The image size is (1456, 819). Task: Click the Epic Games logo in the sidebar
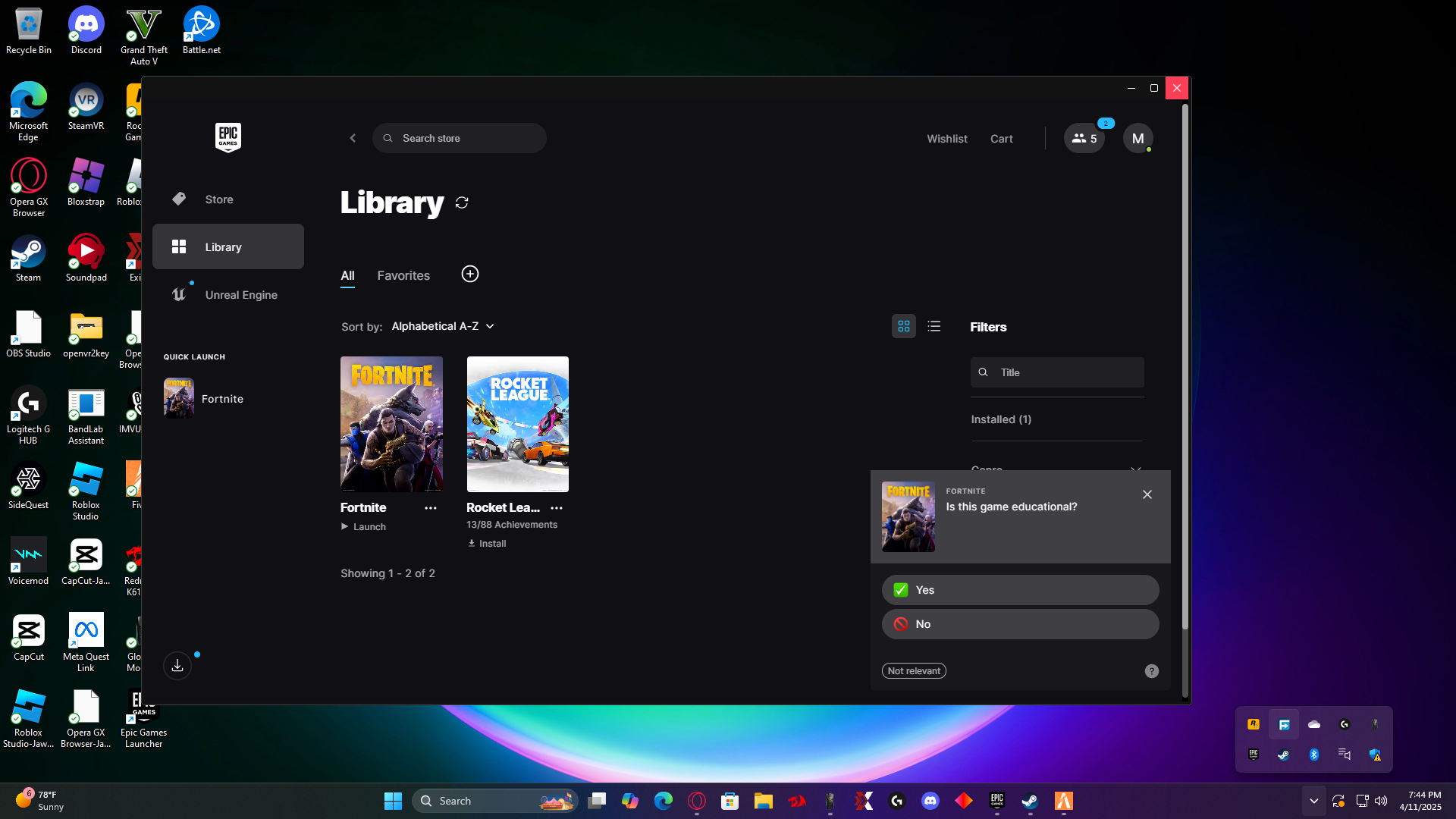coord(228,137)
